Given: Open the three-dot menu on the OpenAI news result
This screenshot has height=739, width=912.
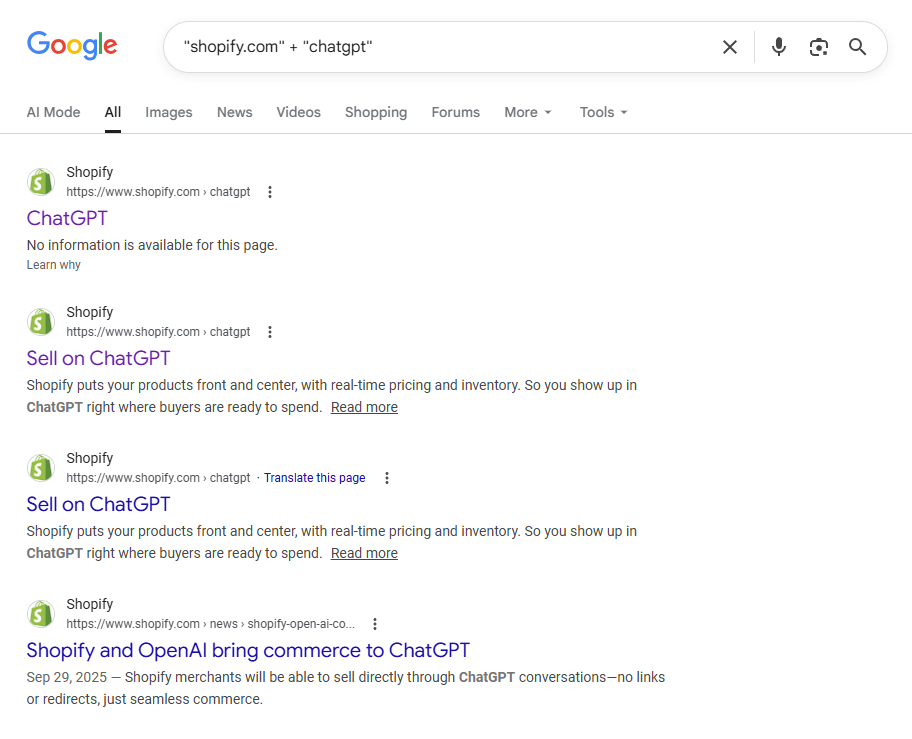Looking at the screenshot, I should (374, 623).
